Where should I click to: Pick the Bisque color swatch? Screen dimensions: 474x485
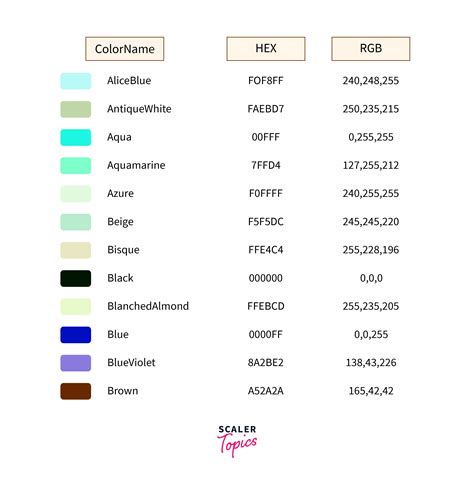tap(76, 250)
